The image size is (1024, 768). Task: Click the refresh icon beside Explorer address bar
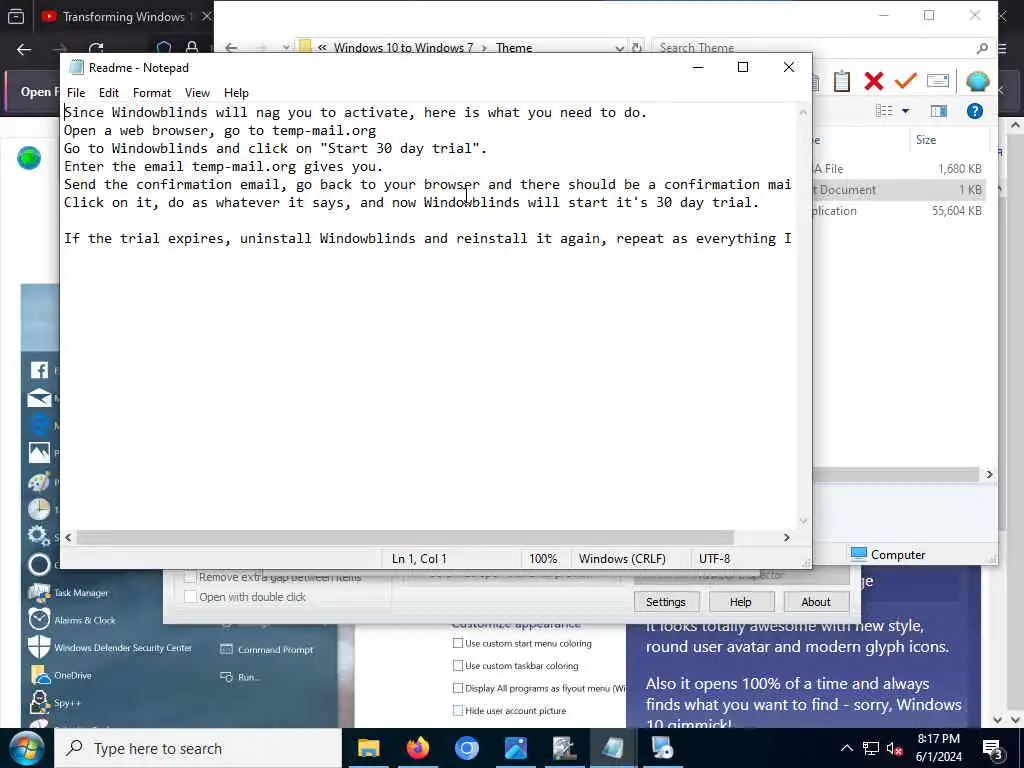(x=636, y=48)
